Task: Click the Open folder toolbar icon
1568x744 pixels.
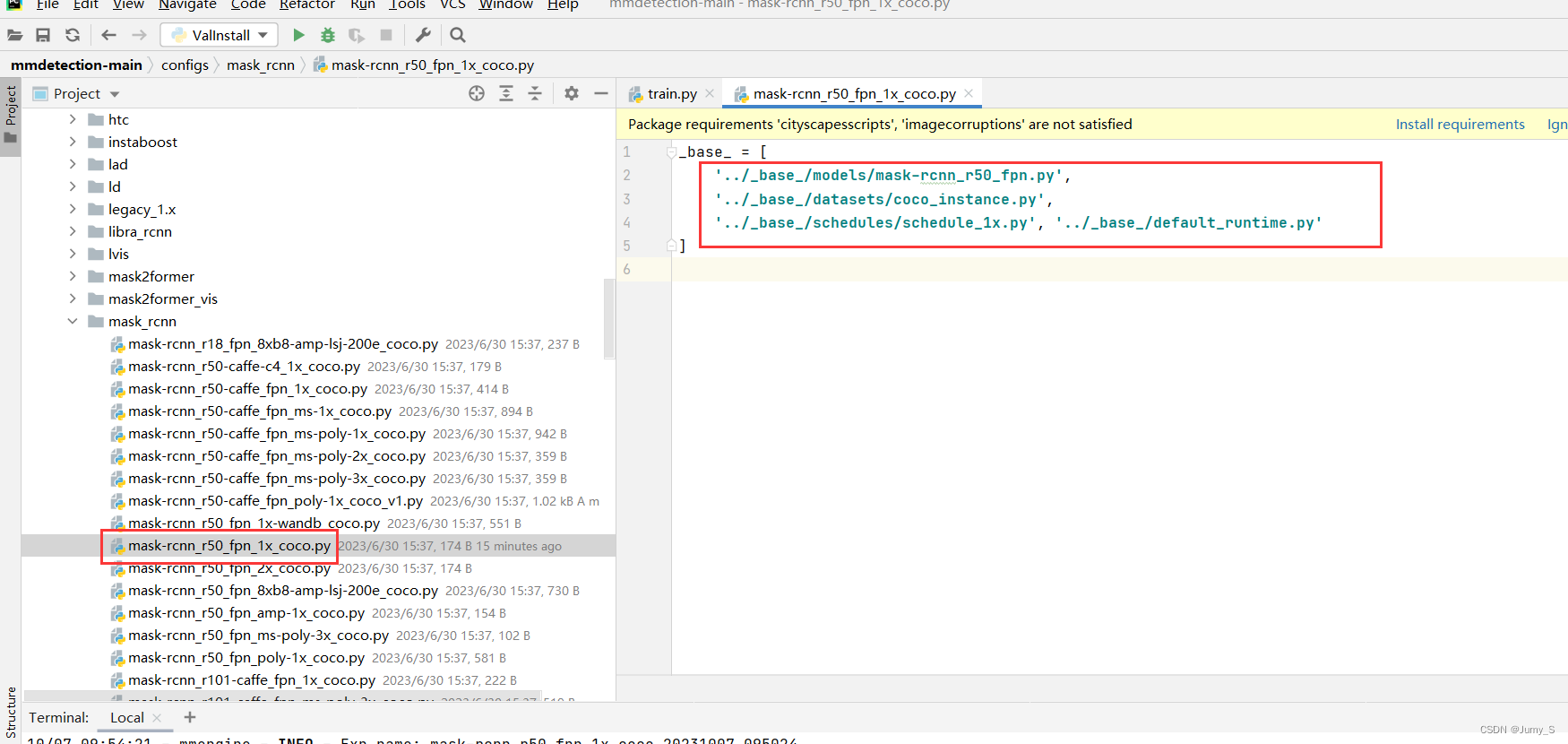Action: click(15, 35)
